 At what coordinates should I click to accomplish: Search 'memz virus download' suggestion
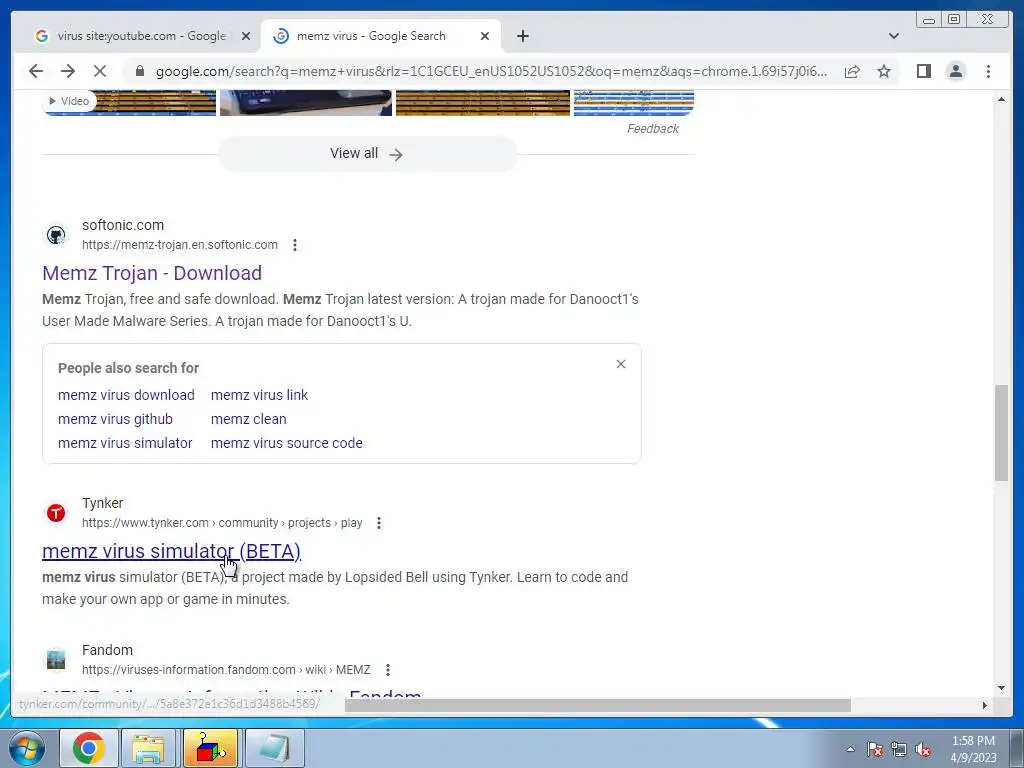point(126,395)
